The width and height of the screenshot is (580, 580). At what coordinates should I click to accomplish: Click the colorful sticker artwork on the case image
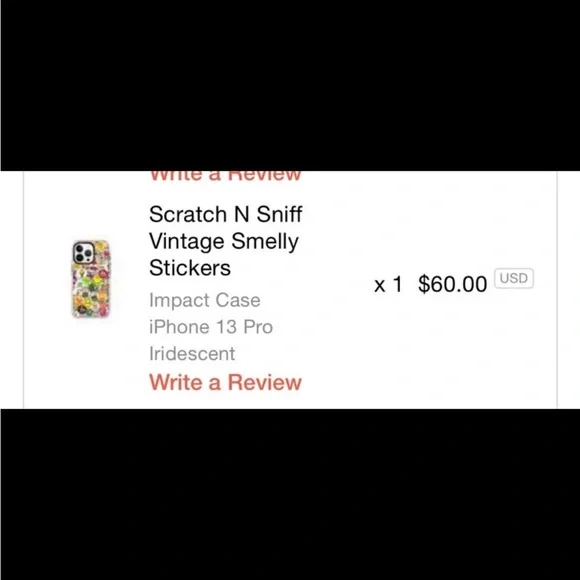91,290
